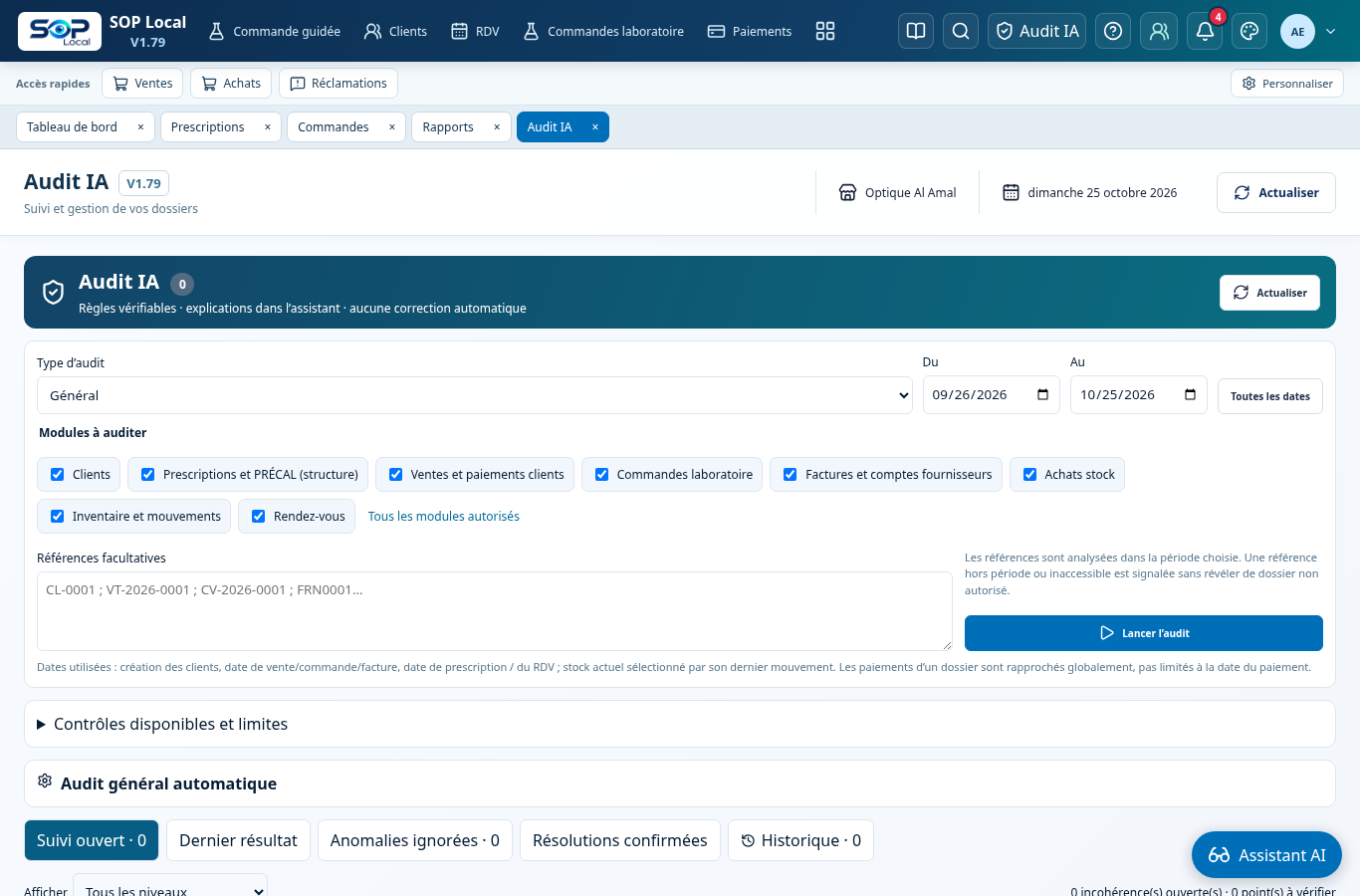This screenshot has height=896, width=1360.
Task: Open Paiements in top navigation
Action: pyautogui.click(x=750, y=31)
